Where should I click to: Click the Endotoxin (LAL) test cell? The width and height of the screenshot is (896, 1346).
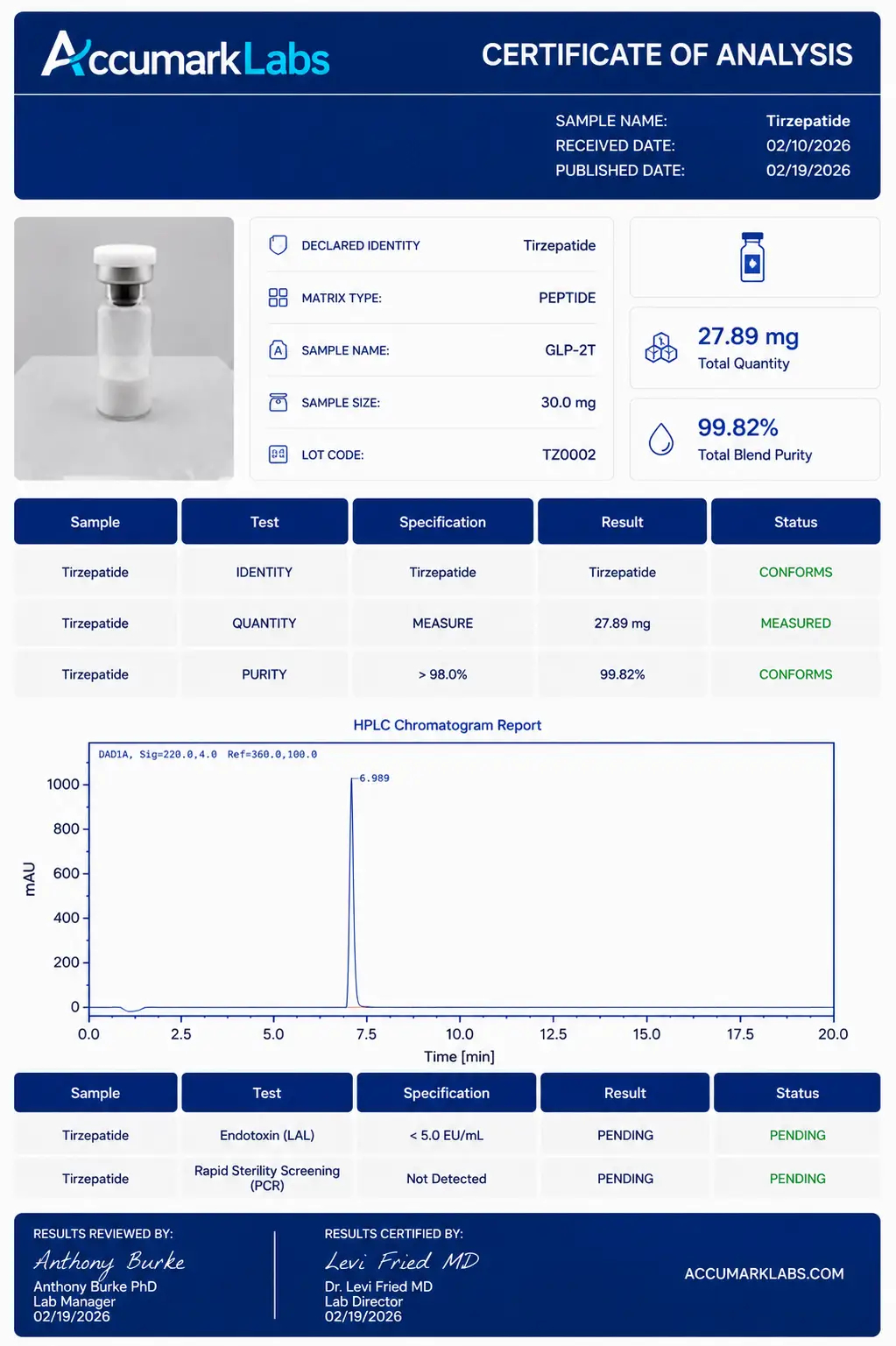click(x=267, y=1135)
